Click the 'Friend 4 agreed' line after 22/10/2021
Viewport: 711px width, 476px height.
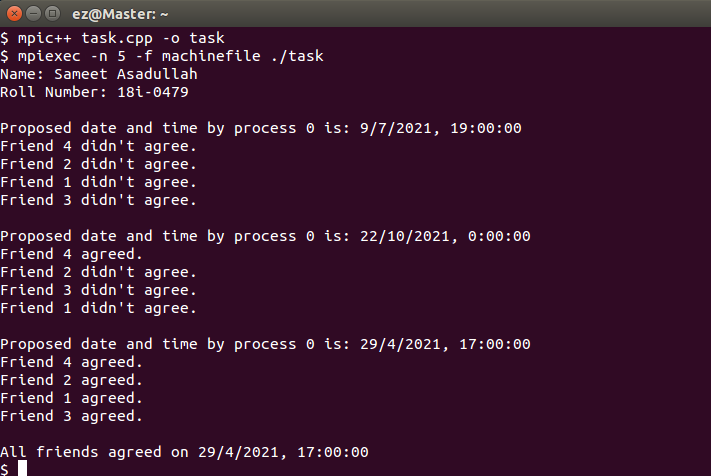71,254
